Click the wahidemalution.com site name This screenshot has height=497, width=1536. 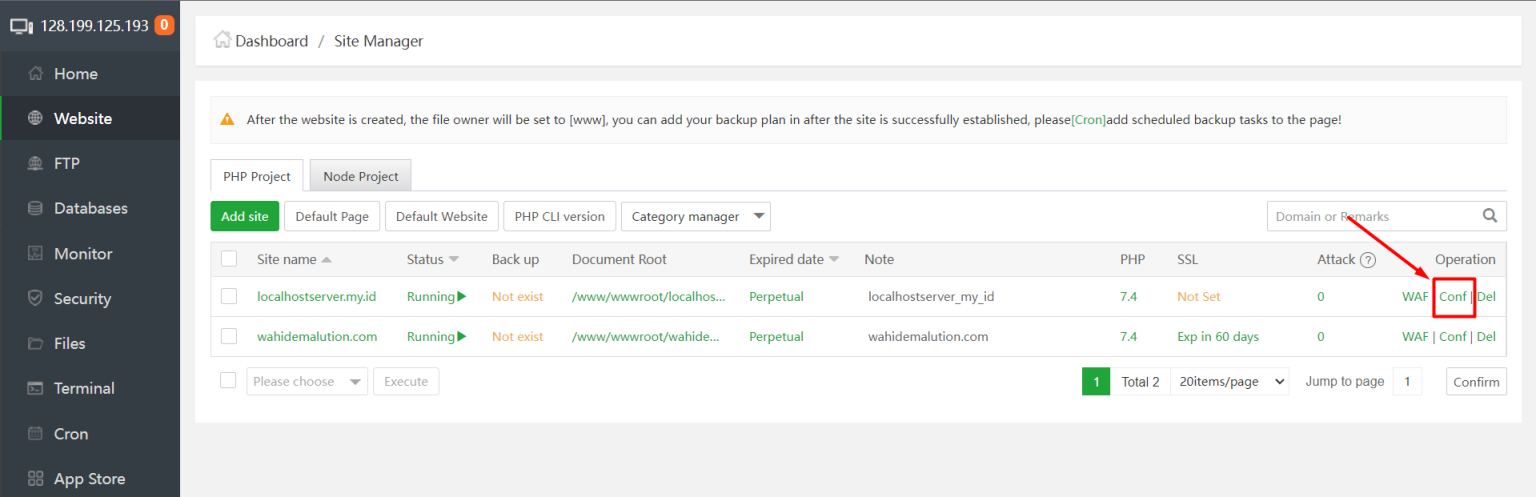point(317,337)
